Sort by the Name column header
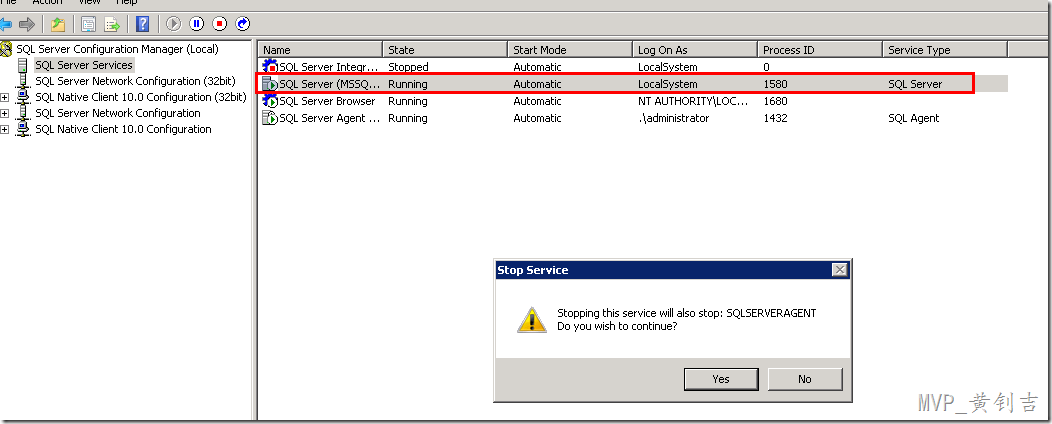1052x424 pixels. [320, 50]
